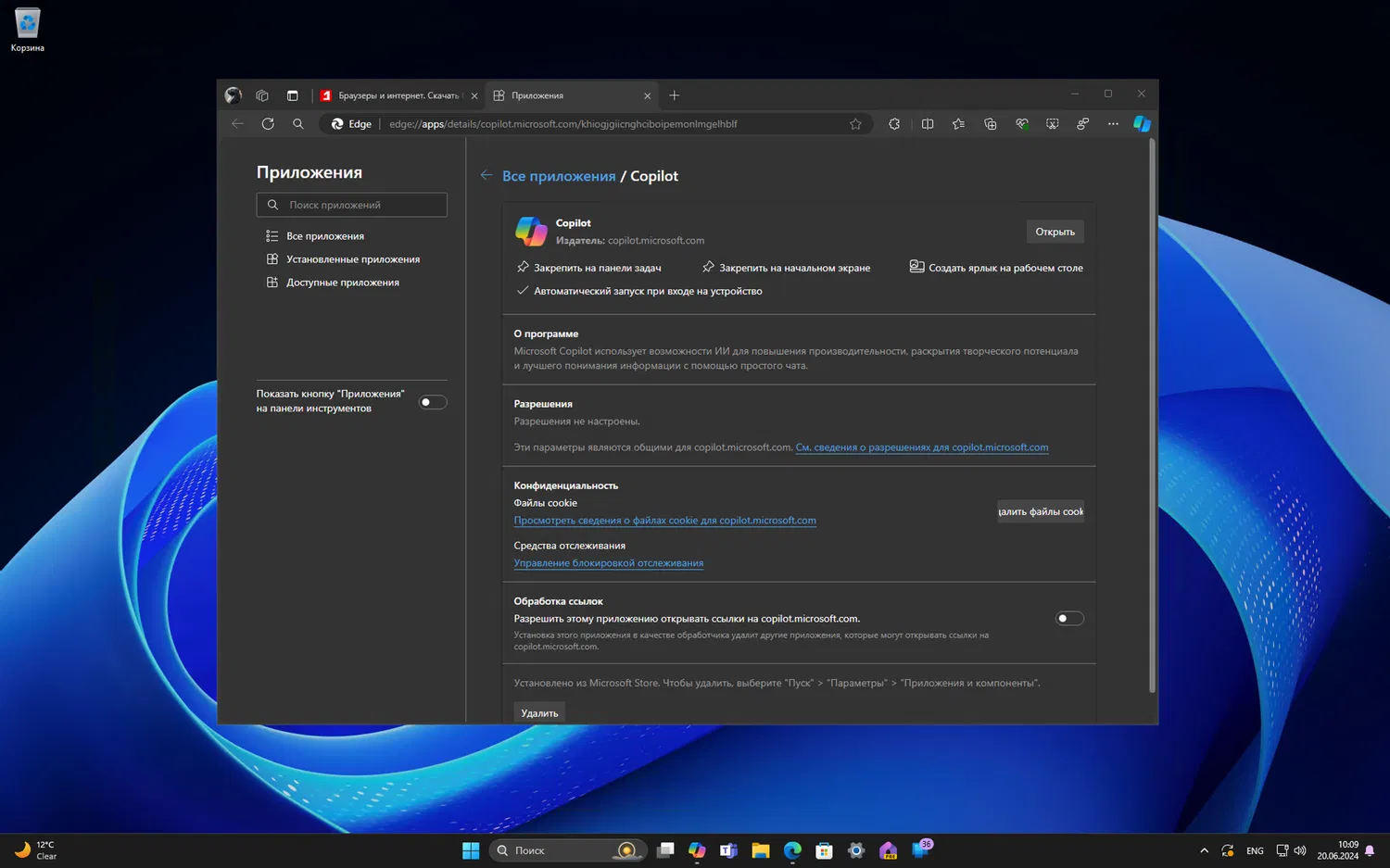Open Task View in the taskbar
This screenshot has width=1390, height=868.
point(665,850)
